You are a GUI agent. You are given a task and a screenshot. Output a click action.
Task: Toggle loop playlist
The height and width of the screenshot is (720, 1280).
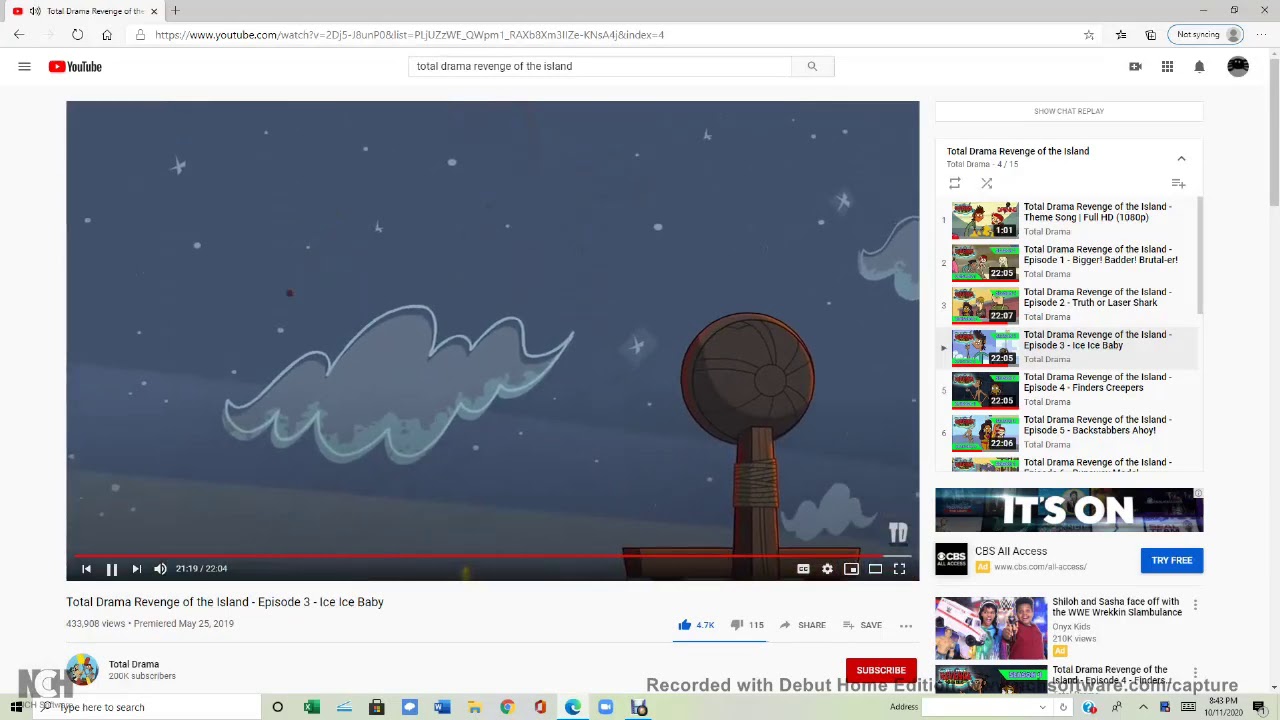click(x=955, y=184)
